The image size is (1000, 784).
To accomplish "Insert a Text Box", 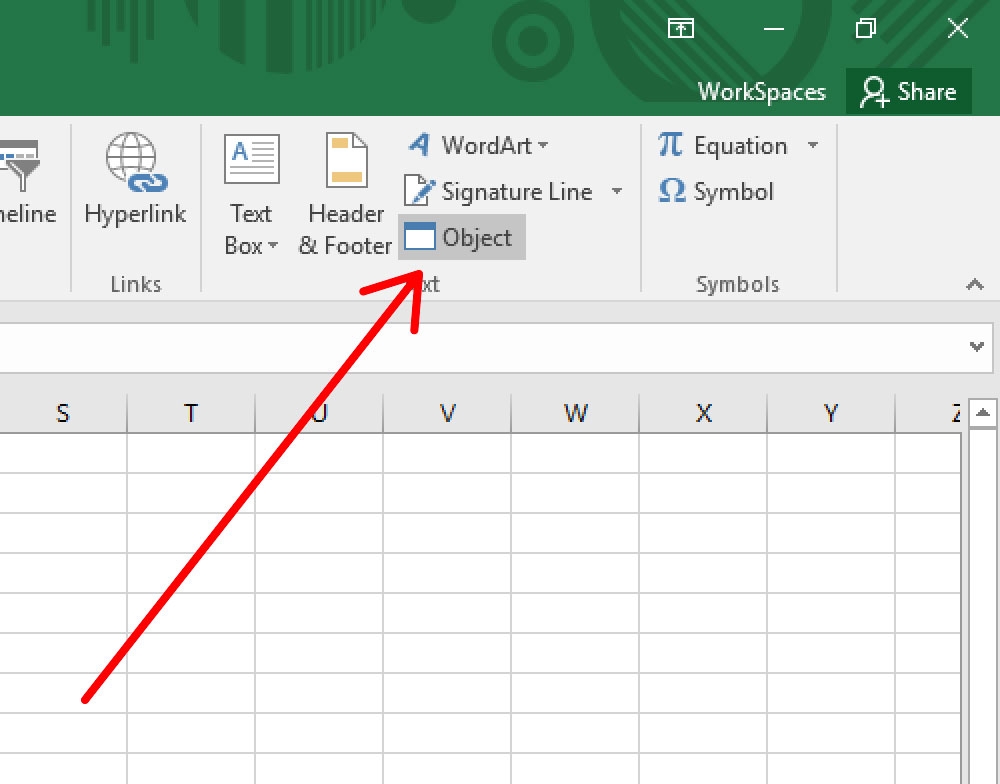I will 251,195.
